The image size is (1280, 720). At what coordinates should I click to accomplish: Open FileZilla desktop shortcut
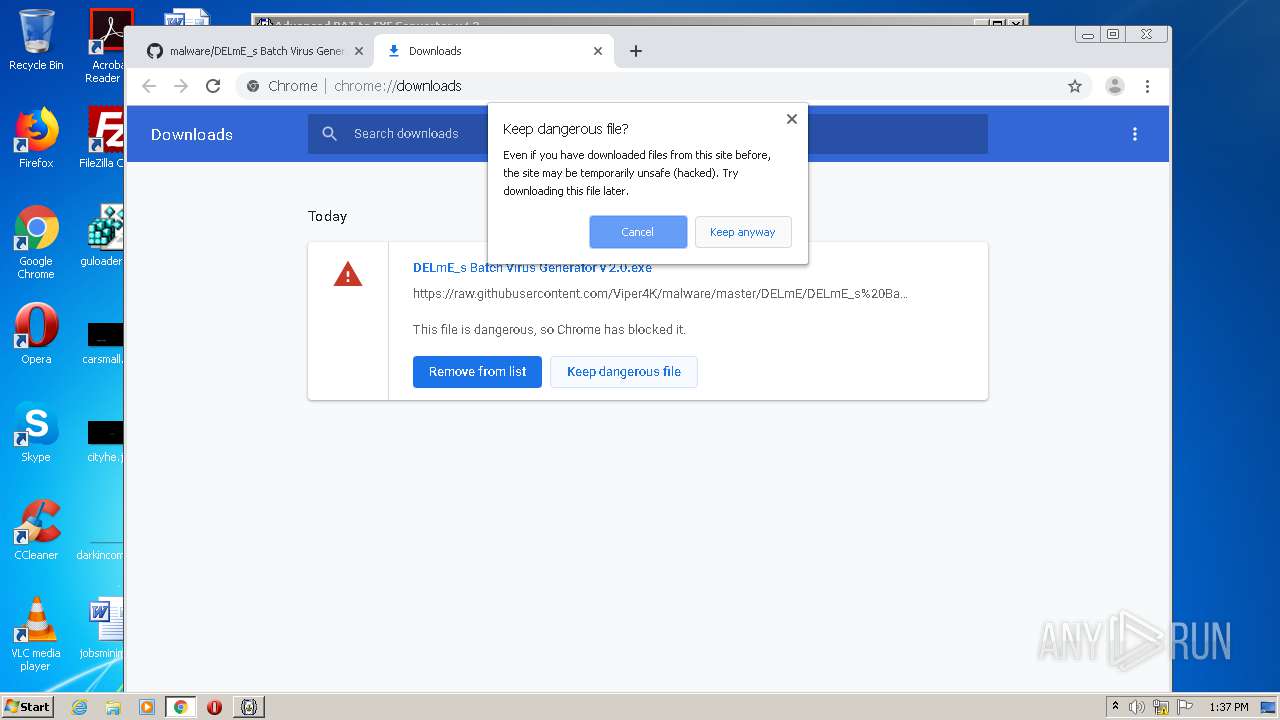click(104, 138)
